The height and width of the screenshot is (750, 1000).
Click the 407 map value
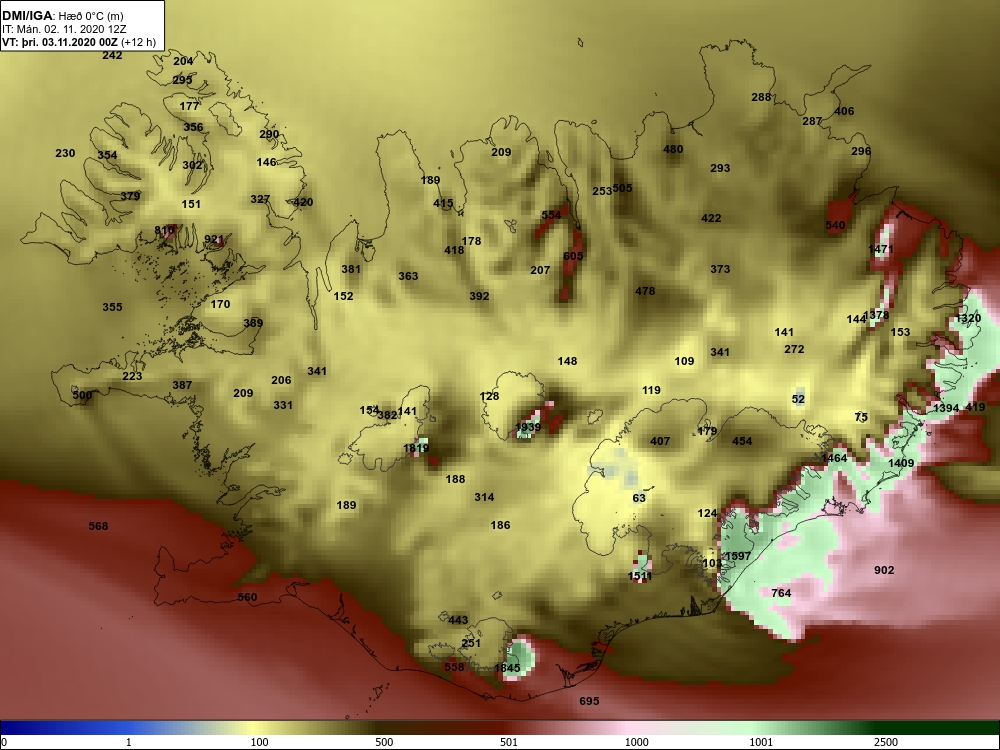click(660, 441)
